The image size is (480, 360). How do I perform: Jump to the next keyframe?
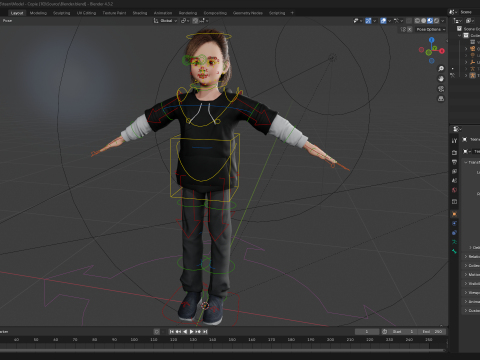pos(198,332)
